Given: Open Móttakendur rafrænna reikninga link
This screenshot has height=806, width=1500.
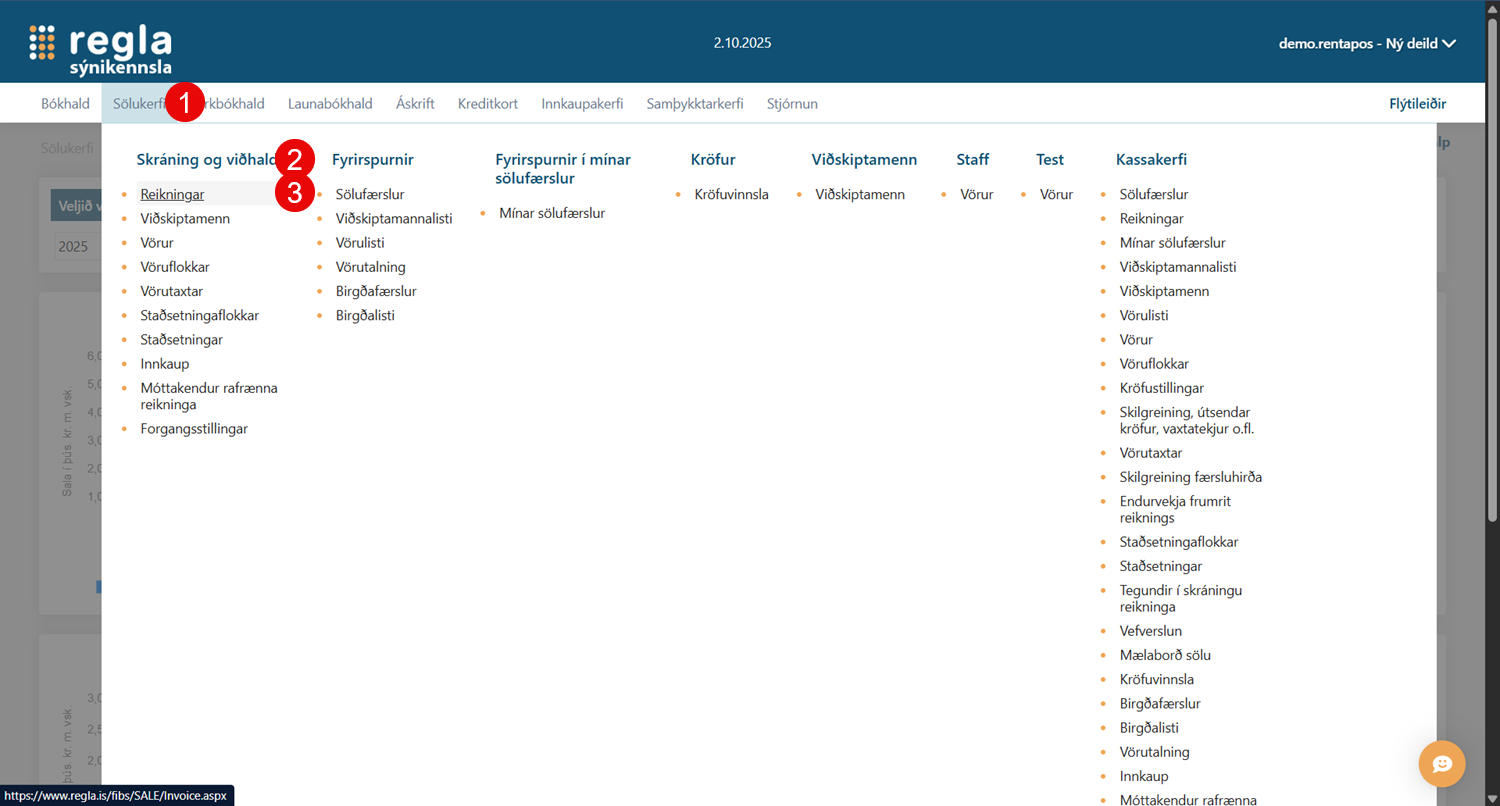Looking at the screenshot, I should (x=209, y=396).
